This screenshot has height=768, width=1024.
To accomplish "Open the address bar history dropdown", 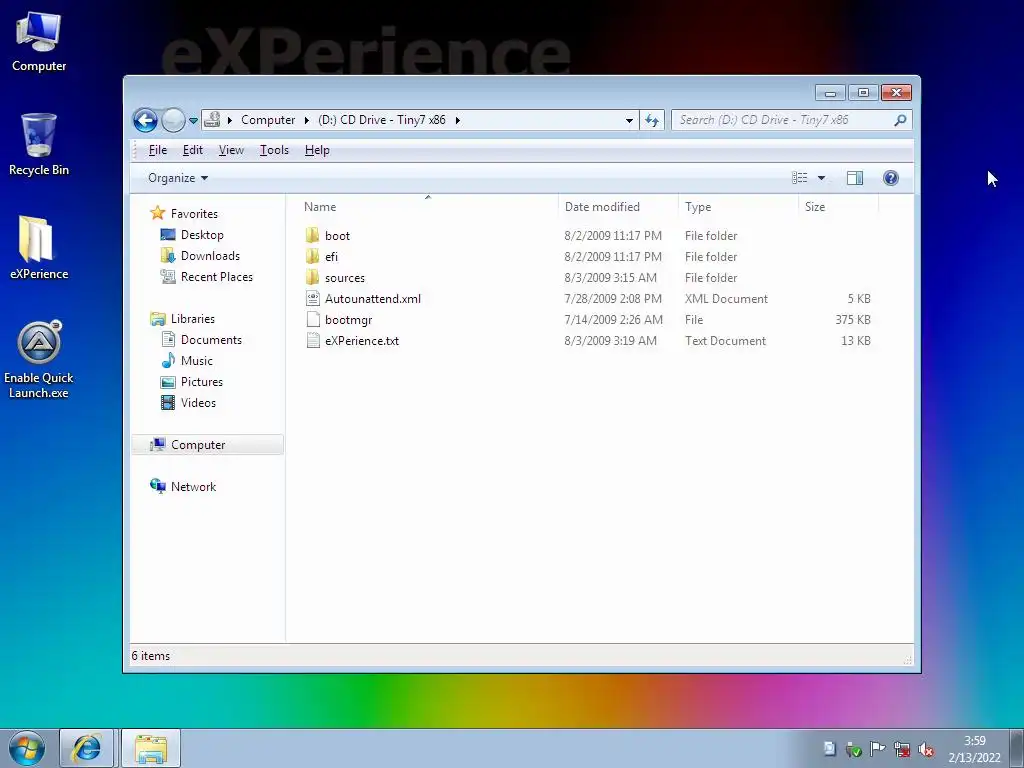I will pyautogui.click(x=629, y=120).
